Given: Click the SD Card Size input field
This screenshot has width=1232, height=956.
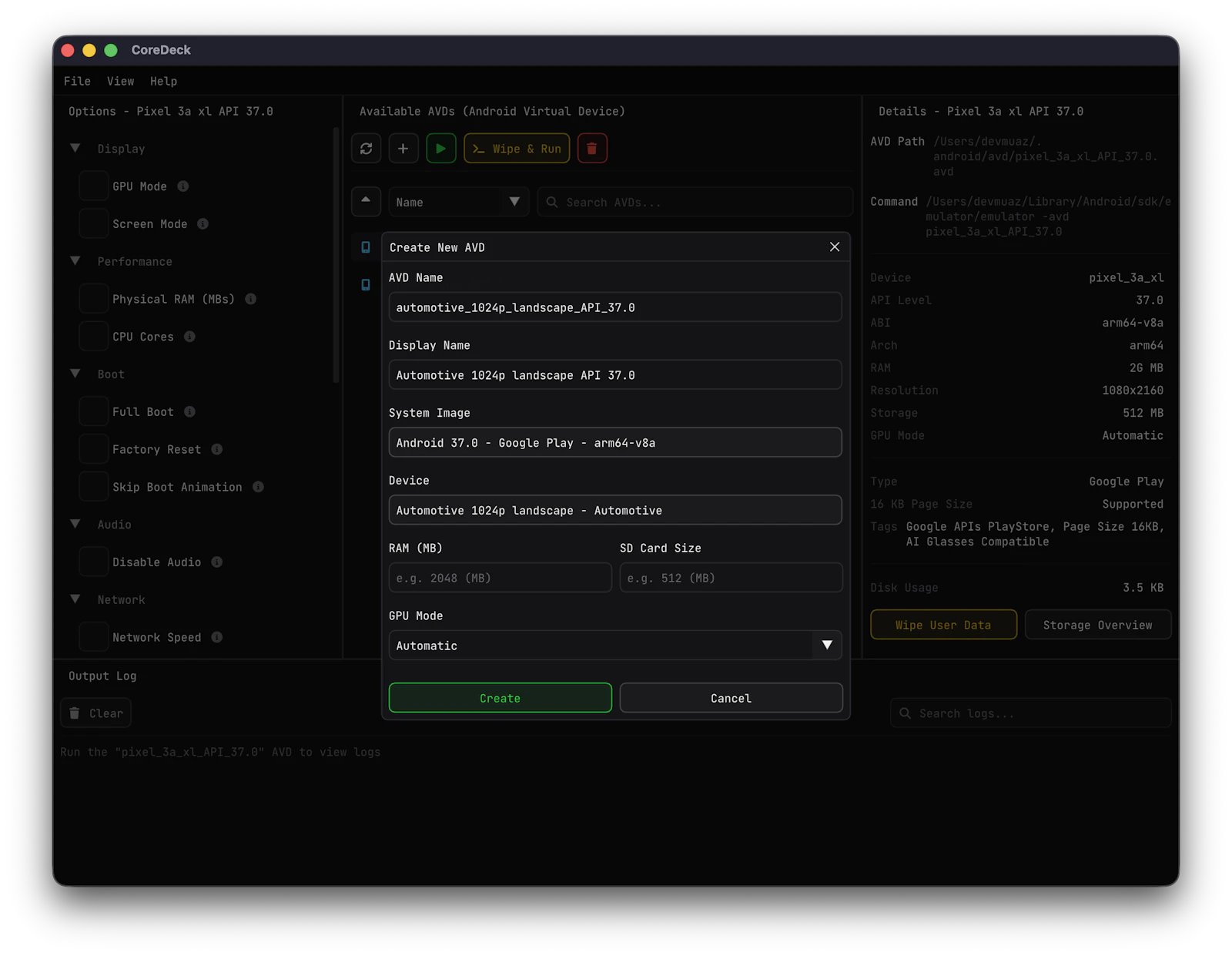Looking at the screenshot, I should coord(731,578).
